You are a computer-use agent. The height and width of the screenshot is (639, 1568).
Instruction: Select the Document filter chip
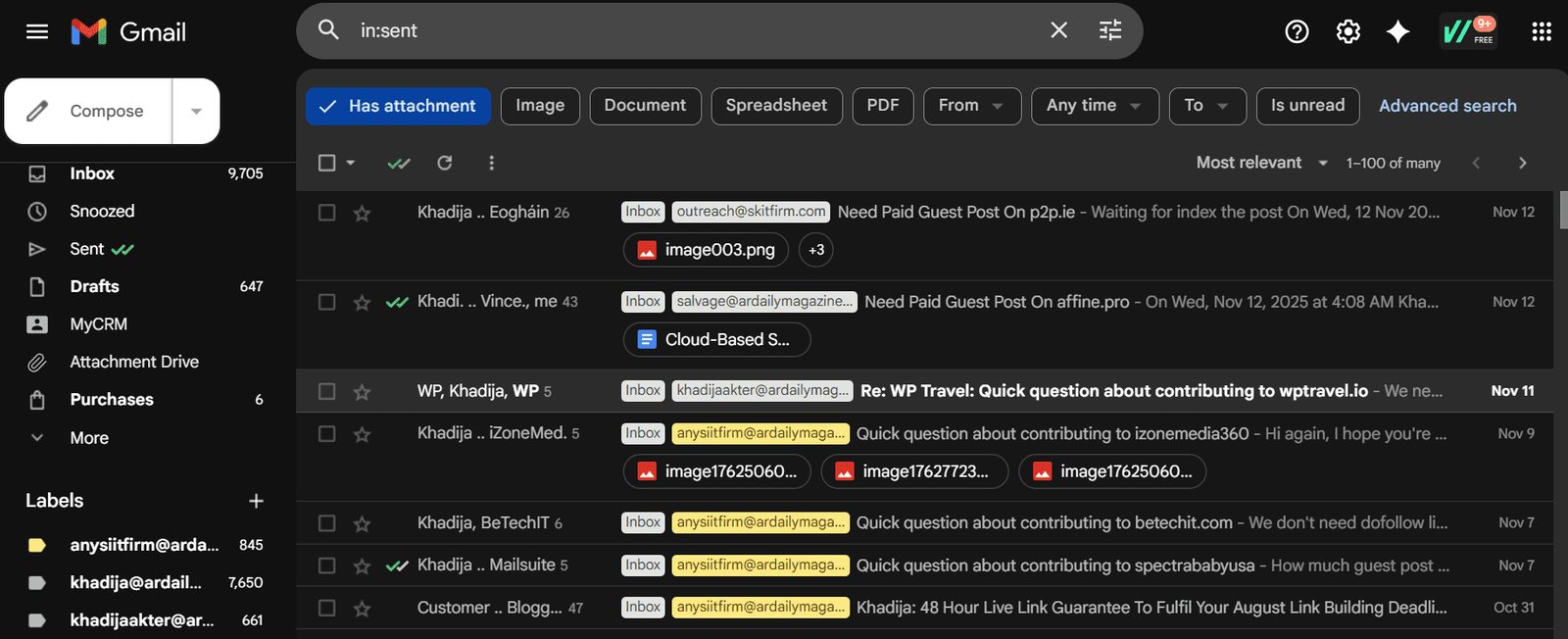645,106
